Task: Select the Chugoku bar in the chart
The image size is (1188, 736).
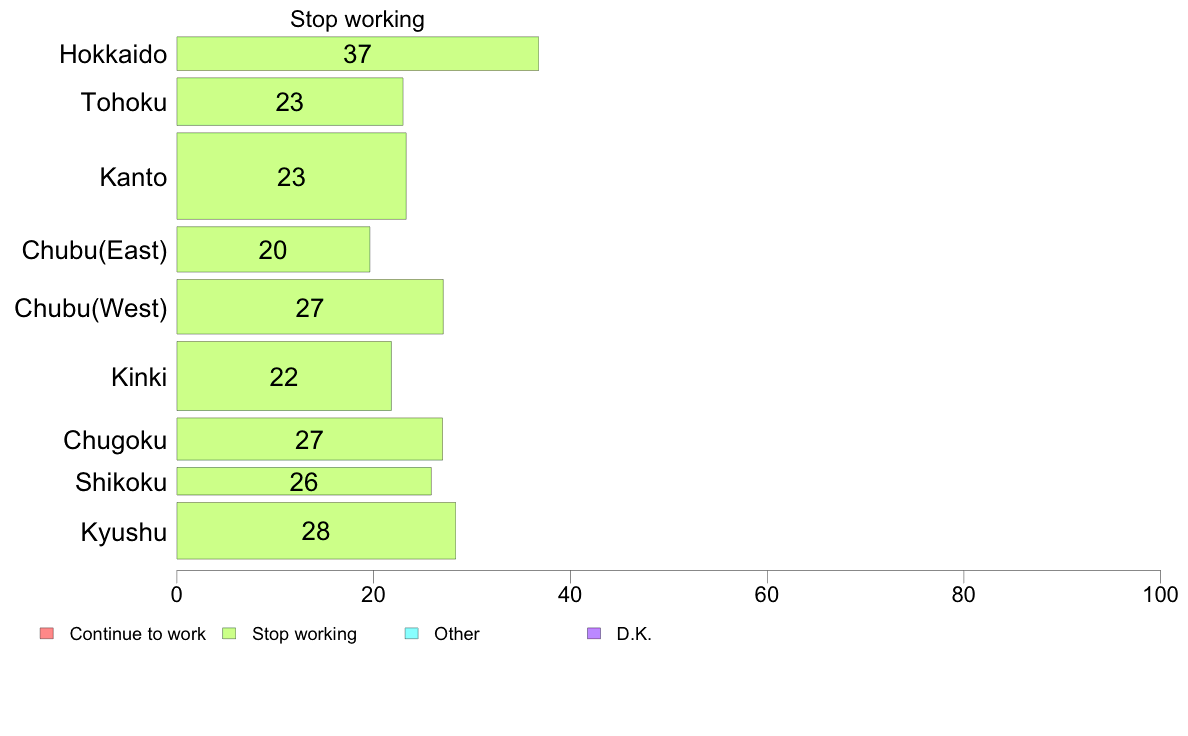Action: click(x=310, y=439)
